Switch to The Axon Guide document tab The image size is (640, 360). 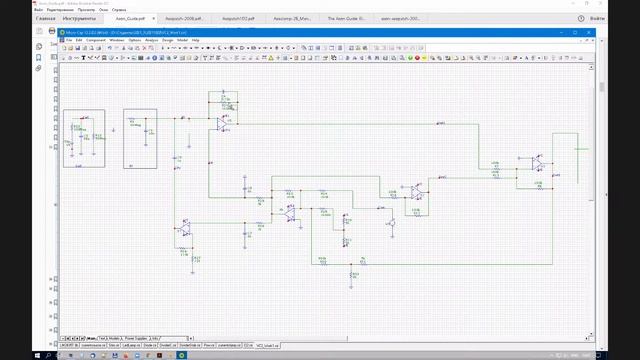pos(346,18)
